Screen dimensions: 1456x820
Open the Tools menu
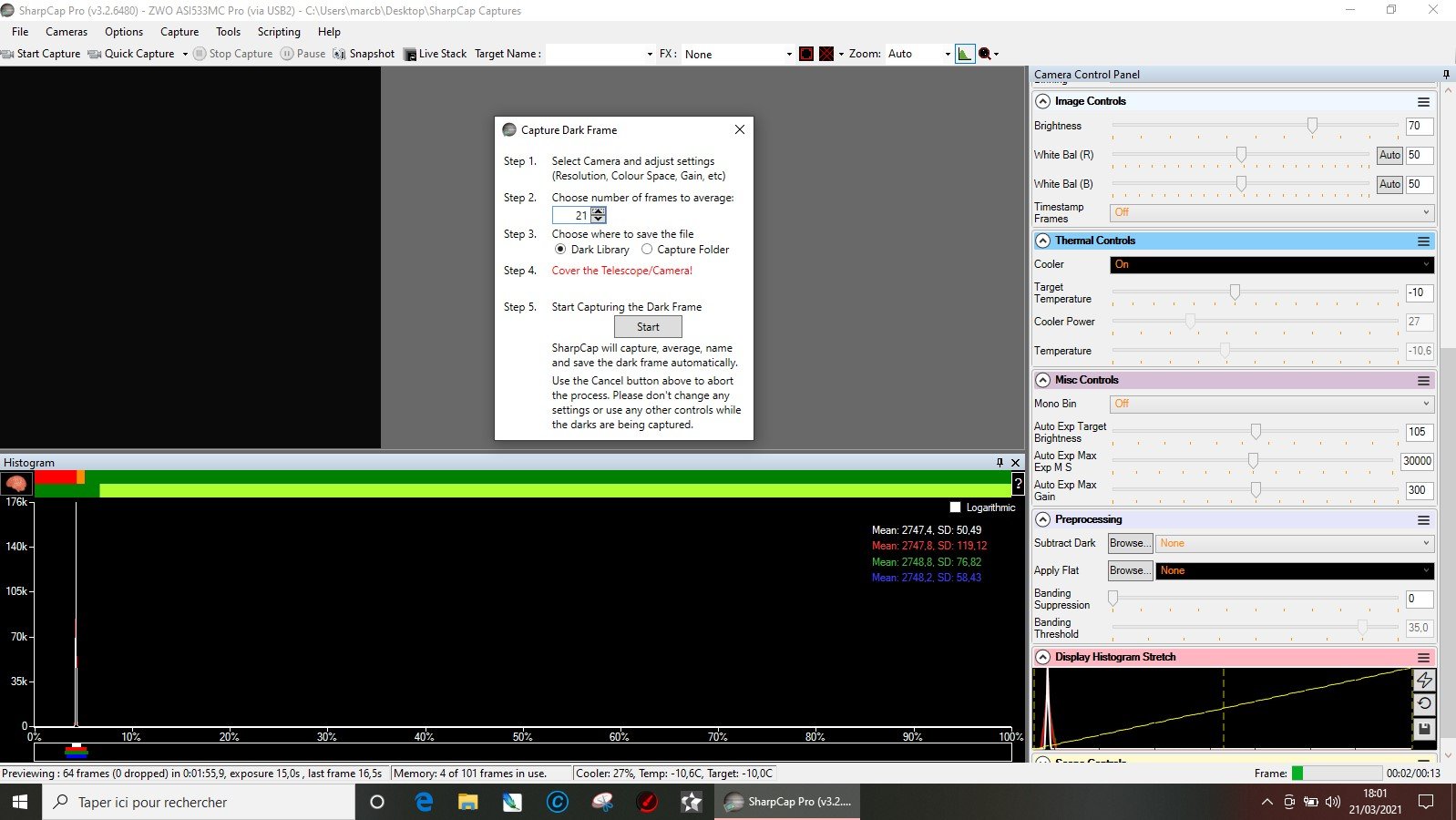228,31
